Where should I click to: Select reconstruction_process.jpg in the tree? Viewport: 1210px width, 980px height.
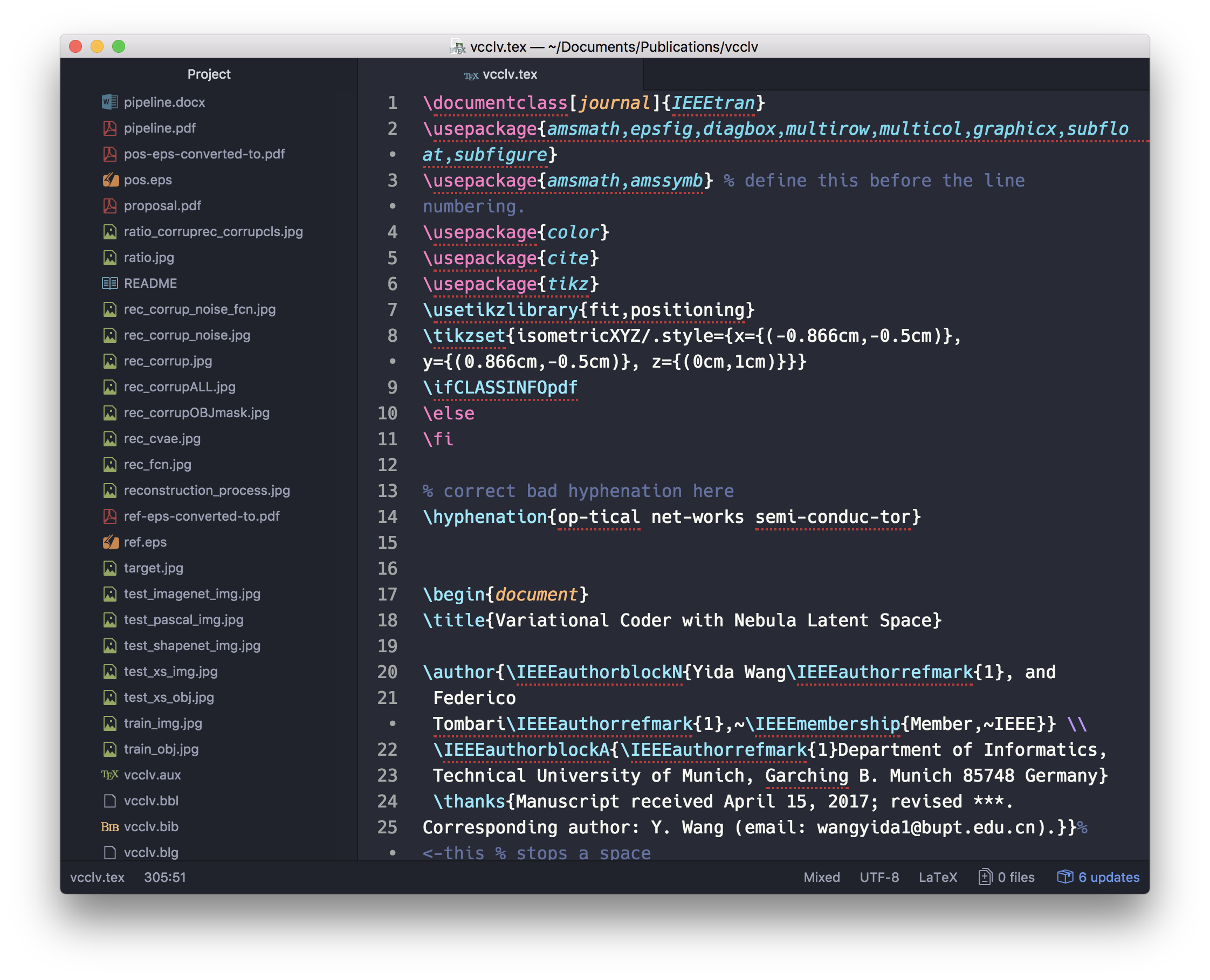pos(207,491)
